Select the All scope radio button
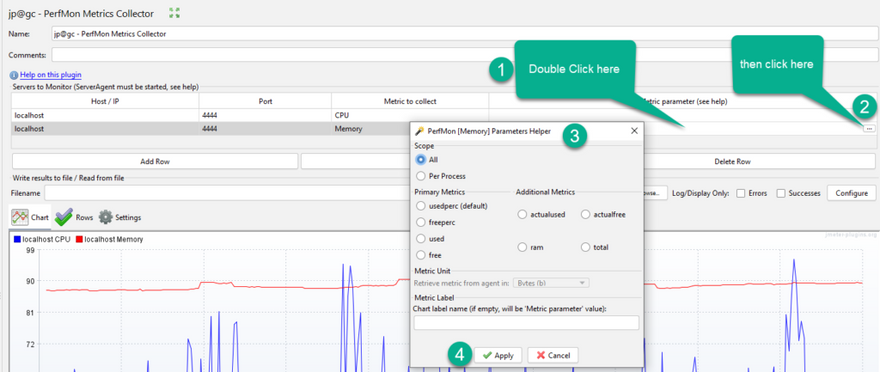Screen dimensions: 880x372 [420, 160]
